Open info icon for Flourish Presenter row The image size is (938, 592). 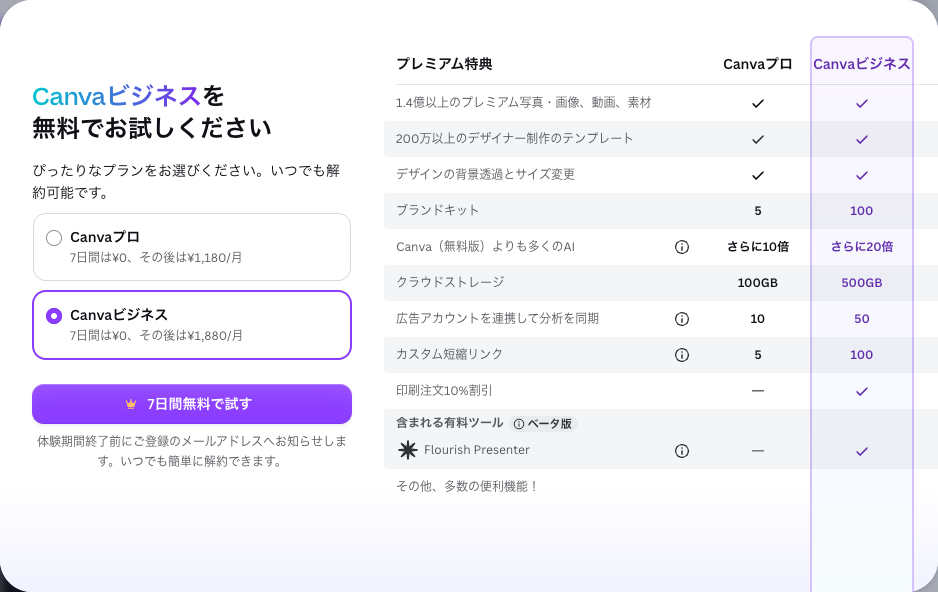click(x=682, y=451)
